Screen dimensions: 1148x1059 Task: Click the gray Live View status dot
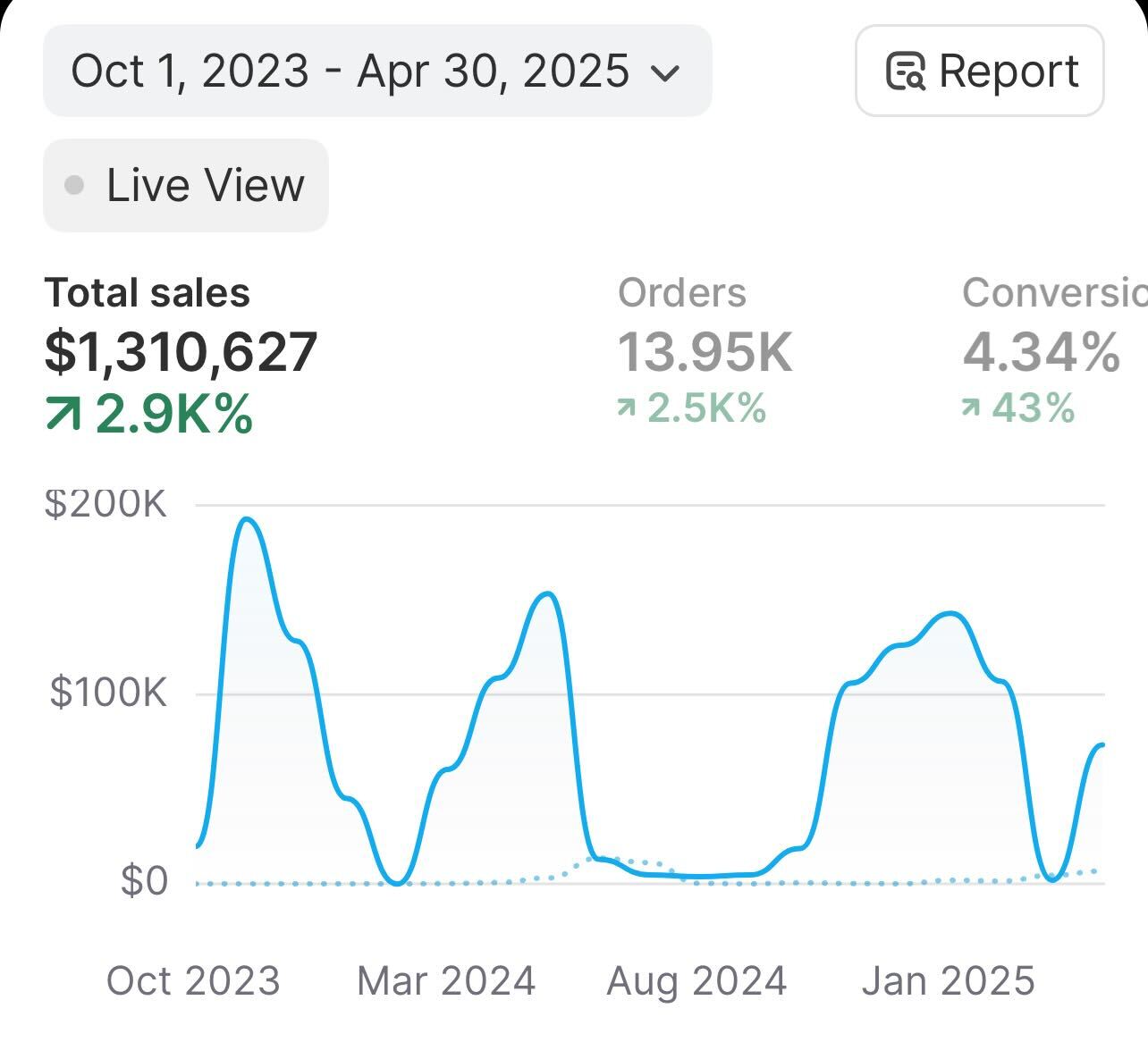pyautogui.click(x=75, y=185)
